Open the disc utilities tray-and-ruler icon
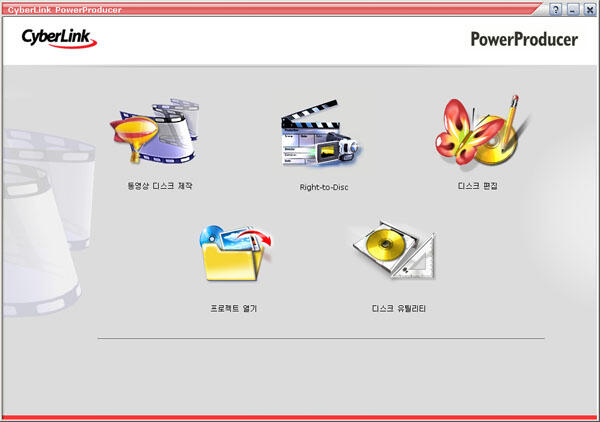 click(394, 250)
